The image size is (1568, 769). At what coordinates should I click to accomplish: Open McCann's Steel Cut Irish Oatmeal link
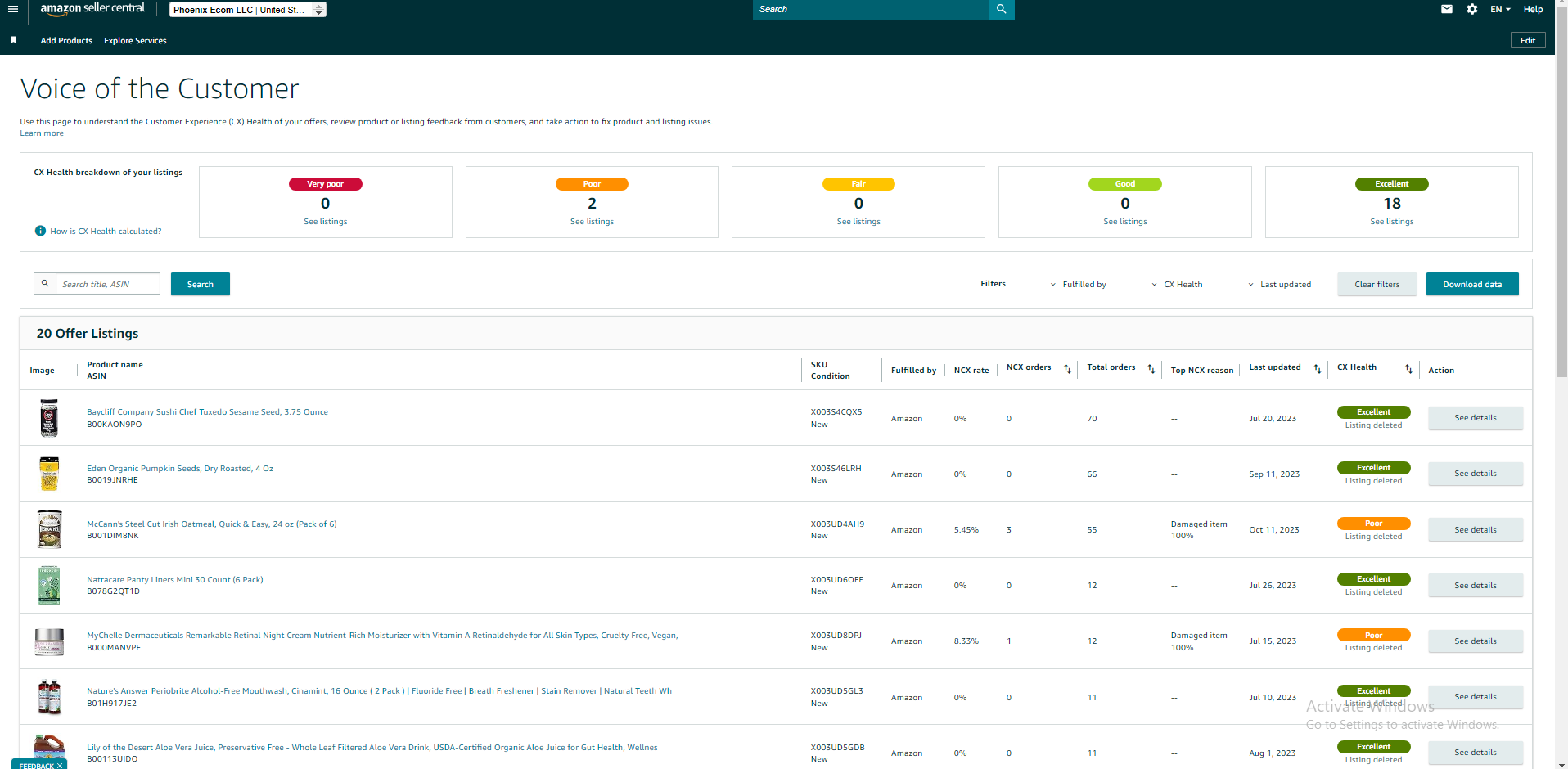[212, 524]
